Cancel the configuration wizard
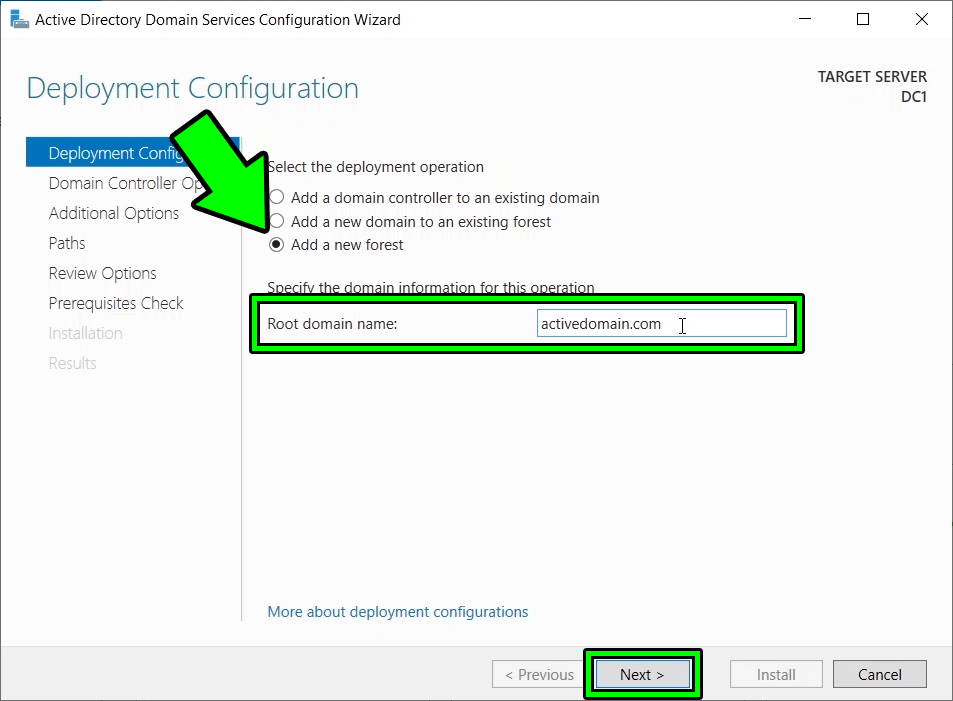The image size is (953, 701). click(878, 674)
